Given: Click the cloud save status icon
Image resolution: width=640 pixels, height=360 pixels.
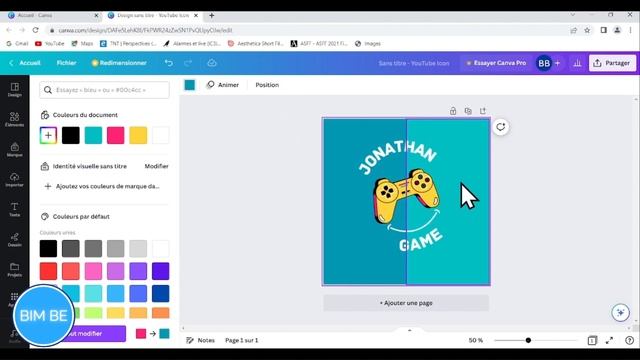Looking at the screenshot, I should tap(212, 63).
